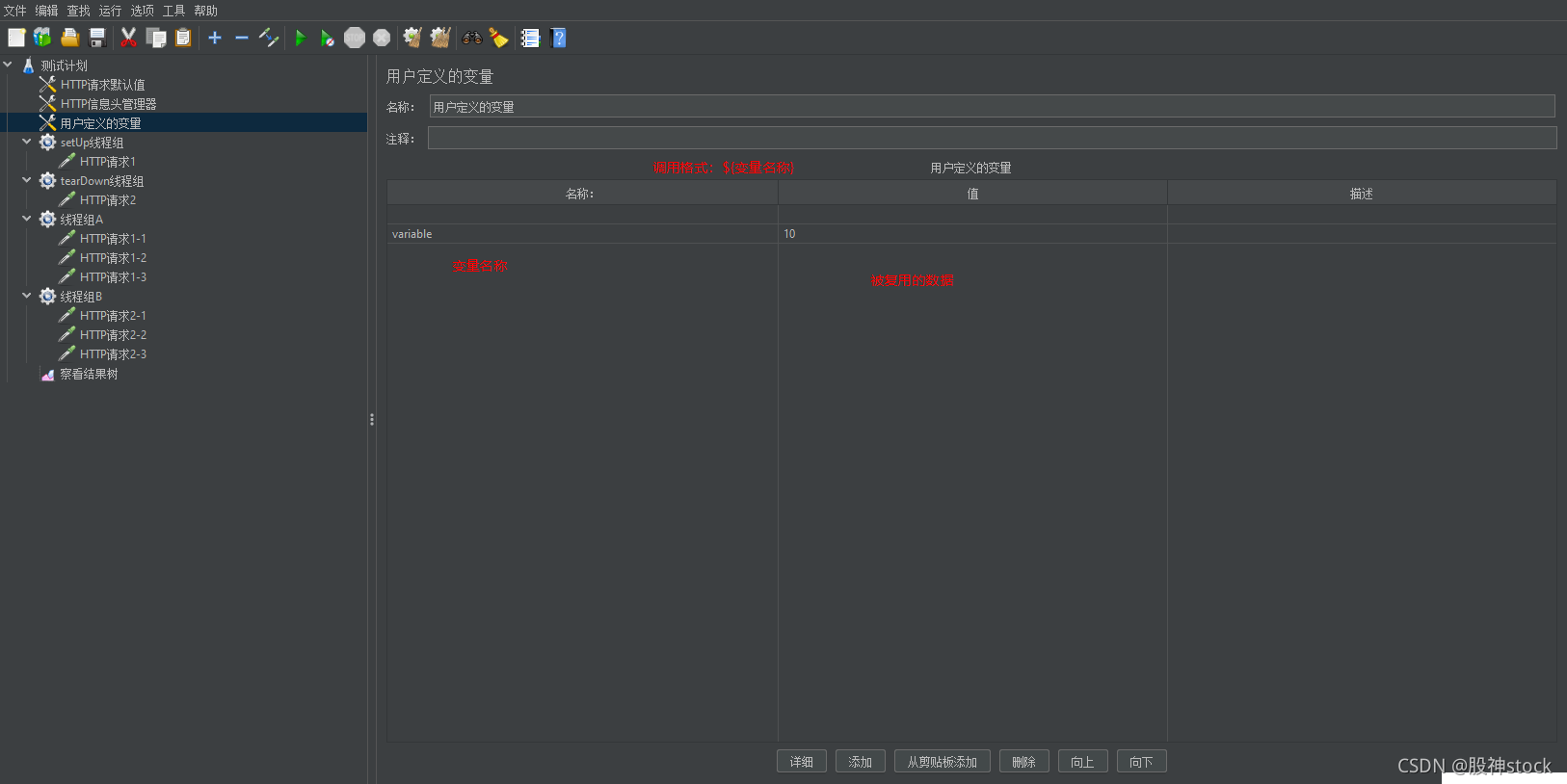
Task: Start the test with green play icon
Action: point(300,38)
